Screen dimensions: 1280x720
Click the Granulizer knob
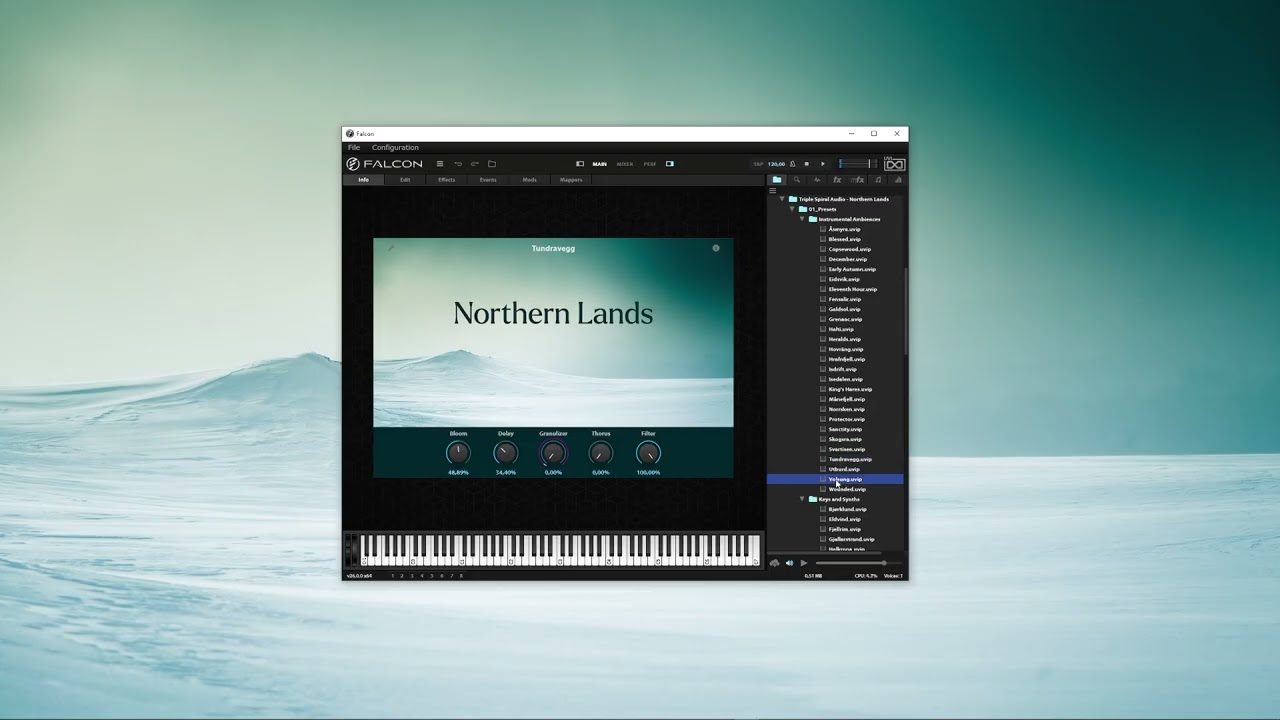pyautogui.click(x=553, y=453)
